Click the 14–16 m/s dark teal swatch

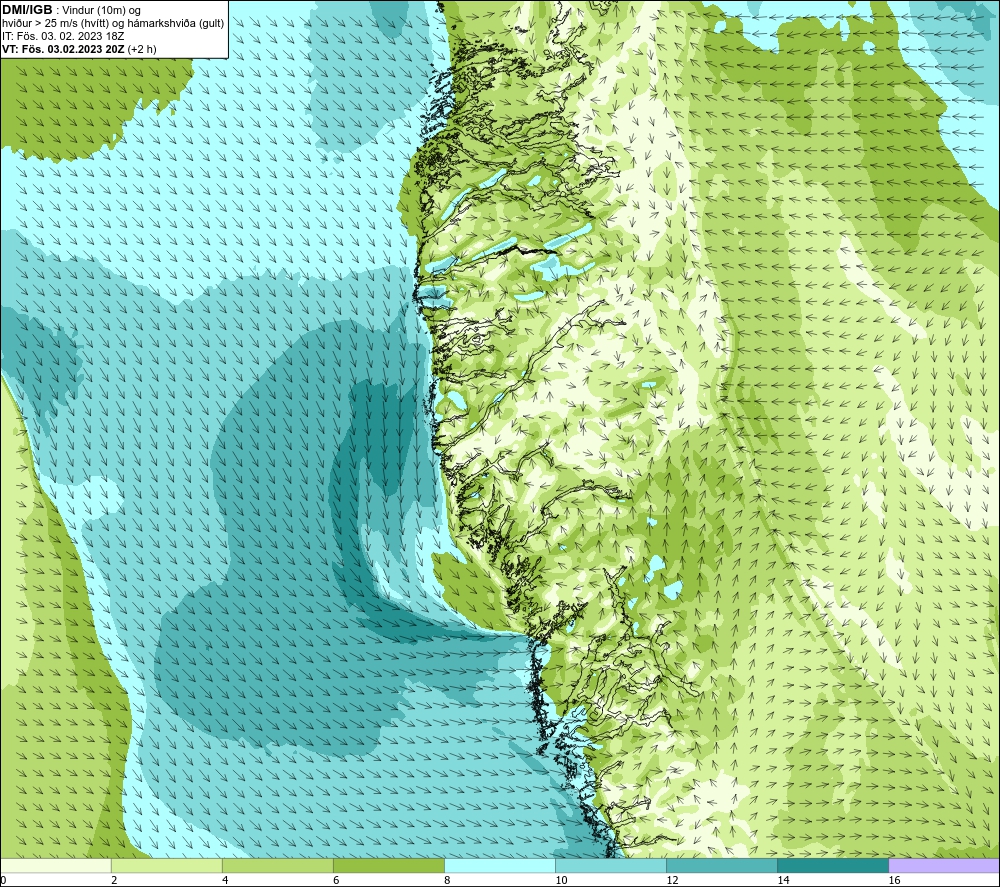(832, 866)
